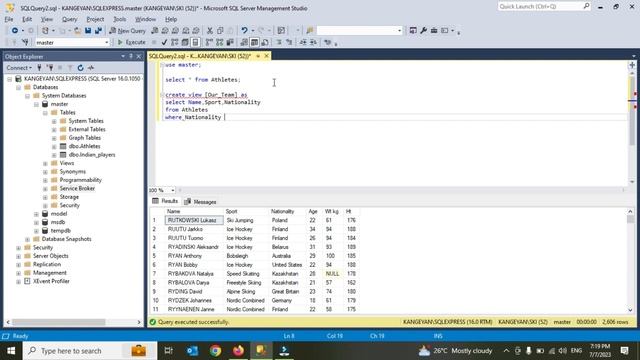
Task: Switch output to Results to Text
Action: (244, 42)
